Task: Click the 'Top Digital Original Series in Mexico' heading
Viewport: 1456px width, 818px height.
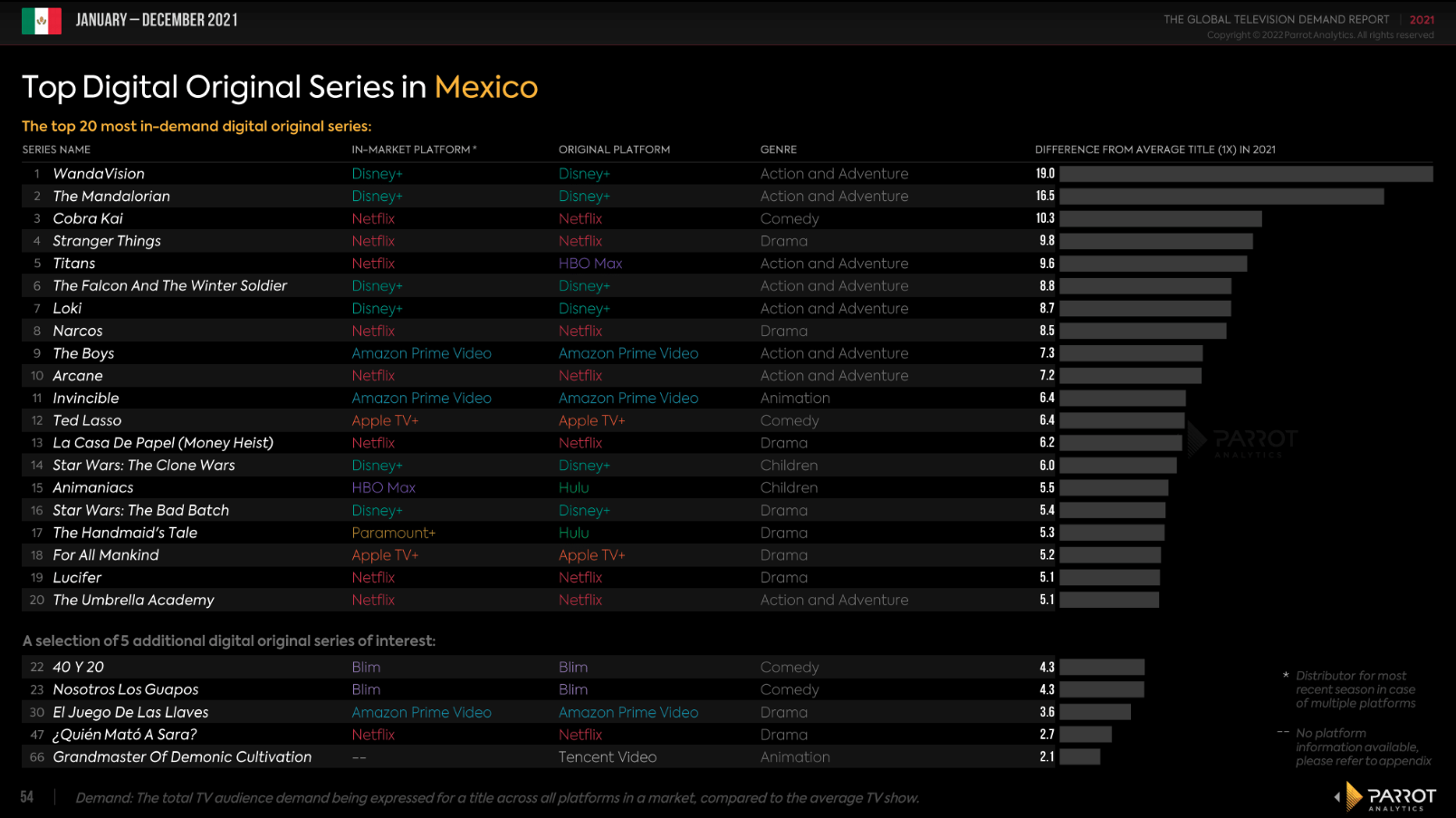Action: [280, 87]
